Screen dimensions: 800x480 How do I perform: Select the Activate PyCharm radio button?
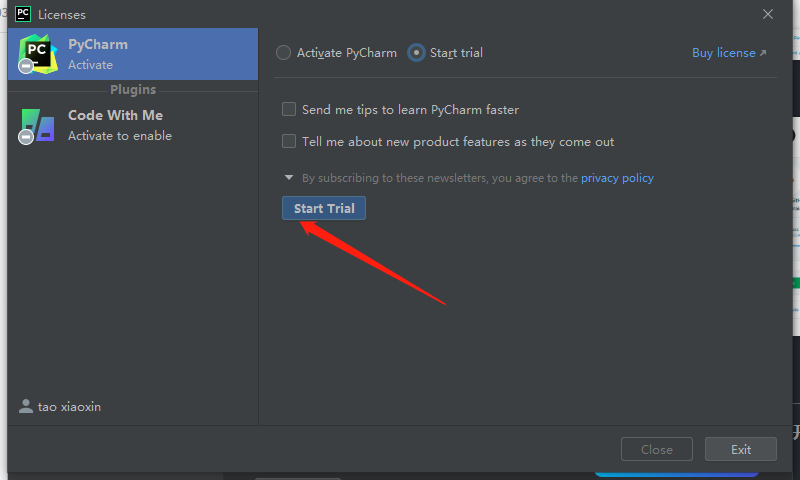coord(283,53)
